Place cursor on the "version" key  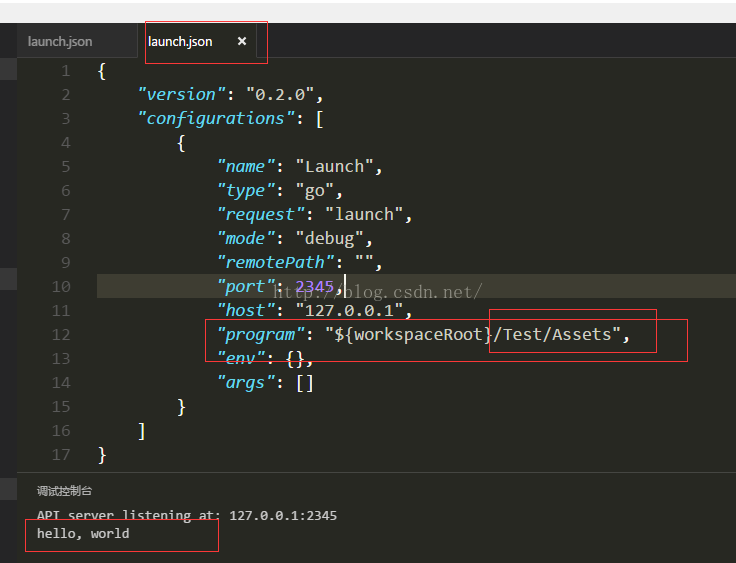pyautogui.click(x=181, y=95)
